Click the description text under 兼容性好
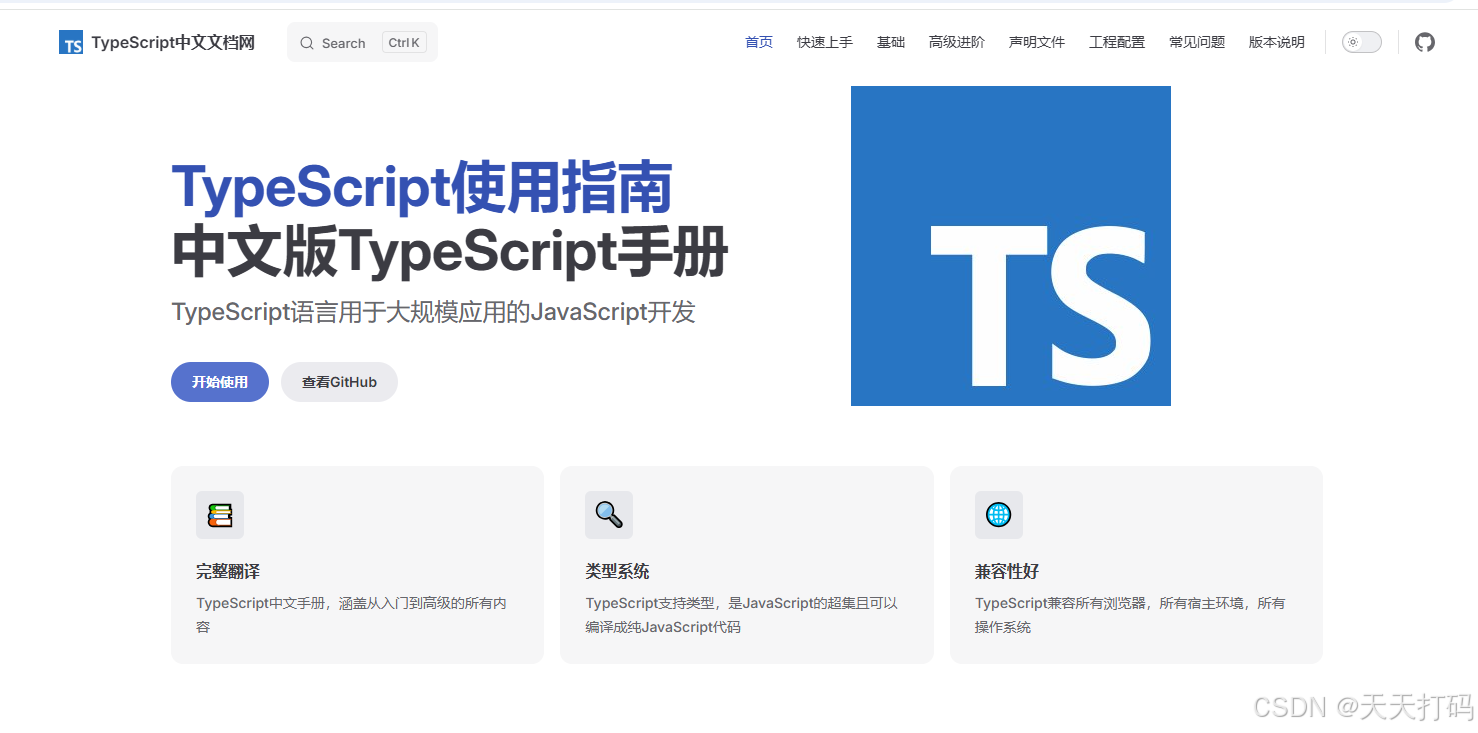 pos(1130,615)
